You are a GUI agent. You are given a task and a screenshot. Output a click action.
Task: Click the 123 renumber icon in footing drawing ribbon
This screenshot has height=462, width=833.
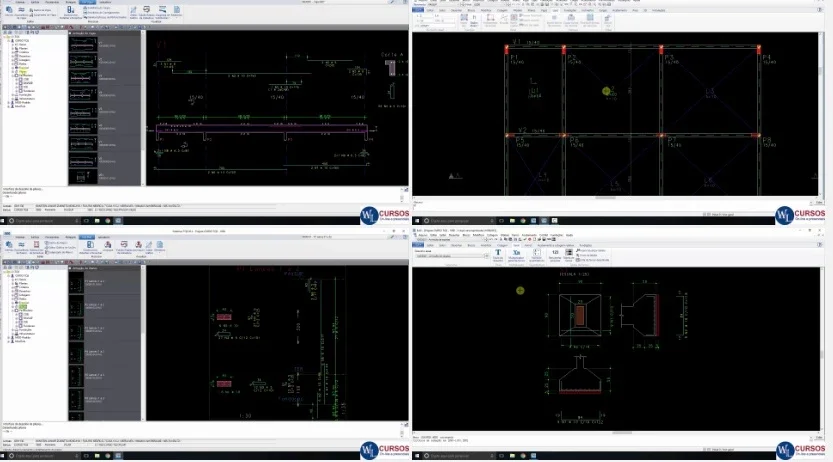(555, 252)
